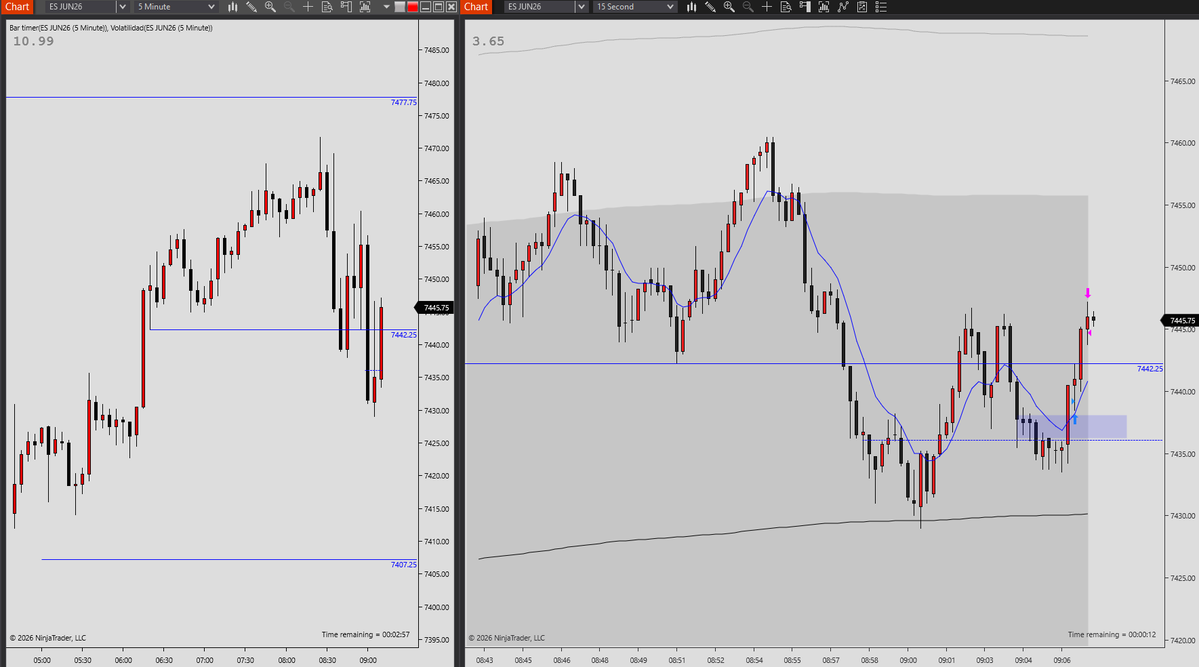
Task: Click the Bar timer indicator label
Action: point(57,28)
